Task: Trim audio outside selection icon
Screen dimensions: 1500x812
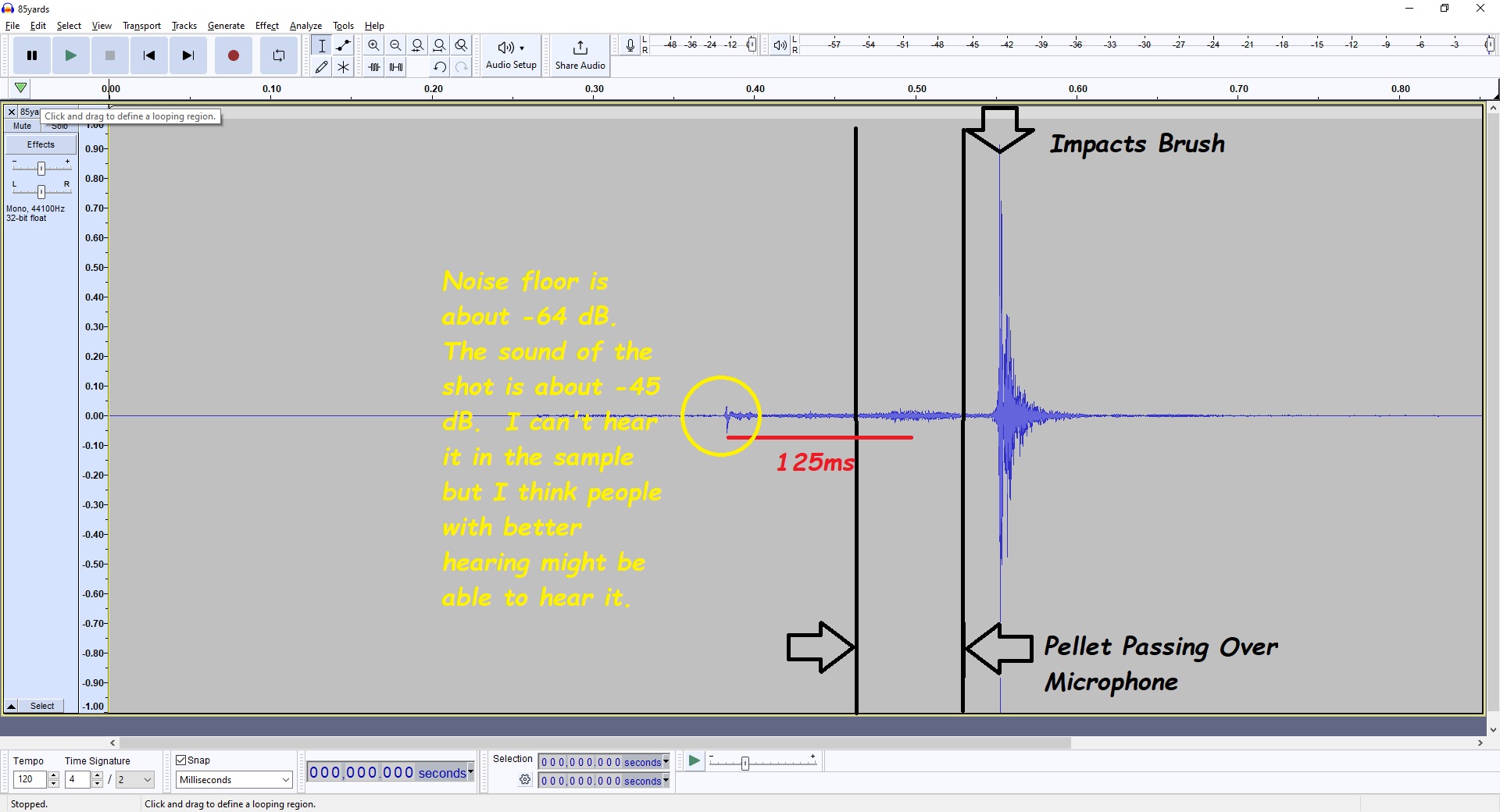Action: click(374, 67)
